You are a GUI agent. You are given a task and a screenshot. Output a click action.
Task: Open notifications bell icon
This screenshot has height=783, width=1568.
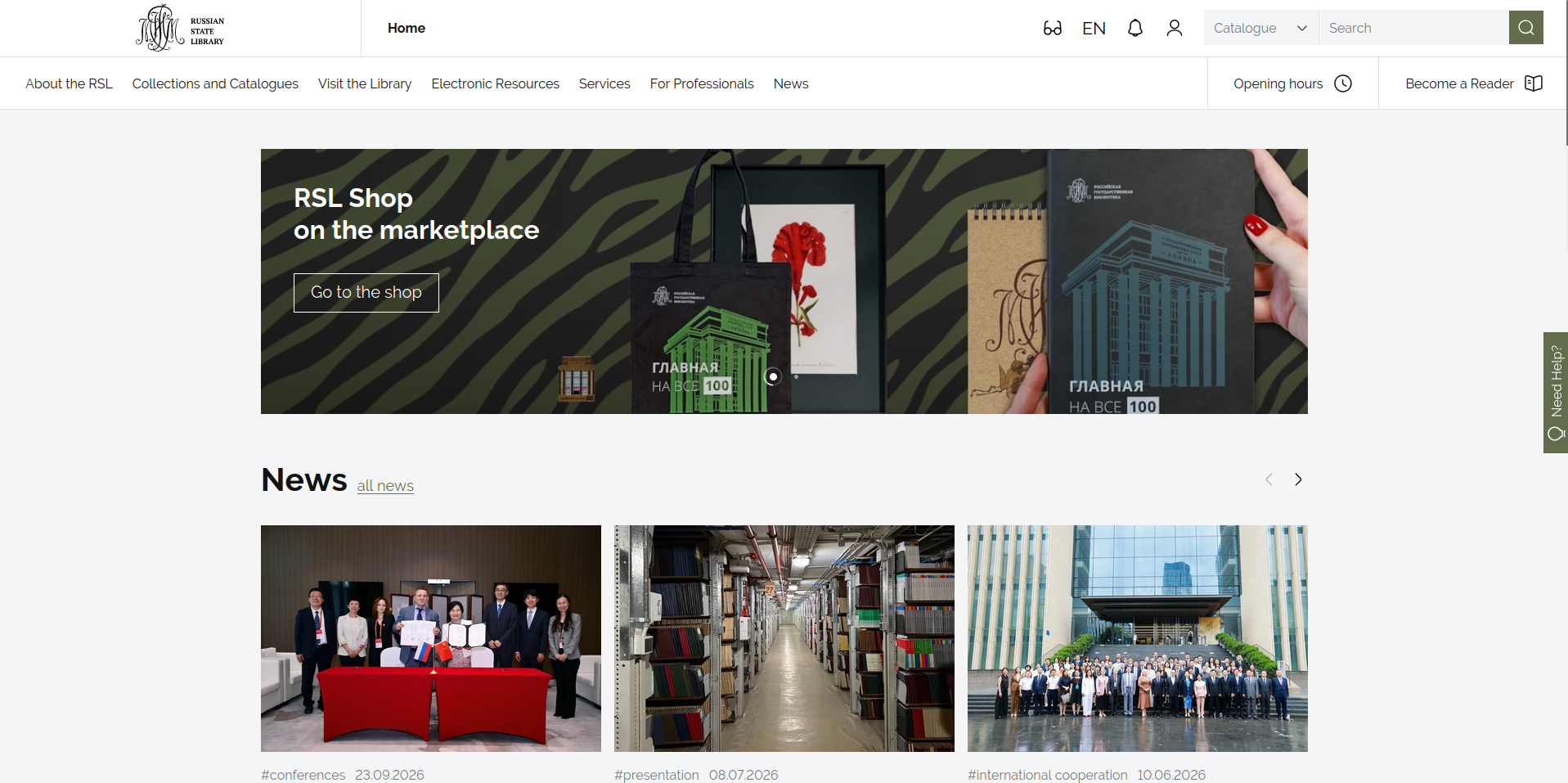coord(1135,29)
